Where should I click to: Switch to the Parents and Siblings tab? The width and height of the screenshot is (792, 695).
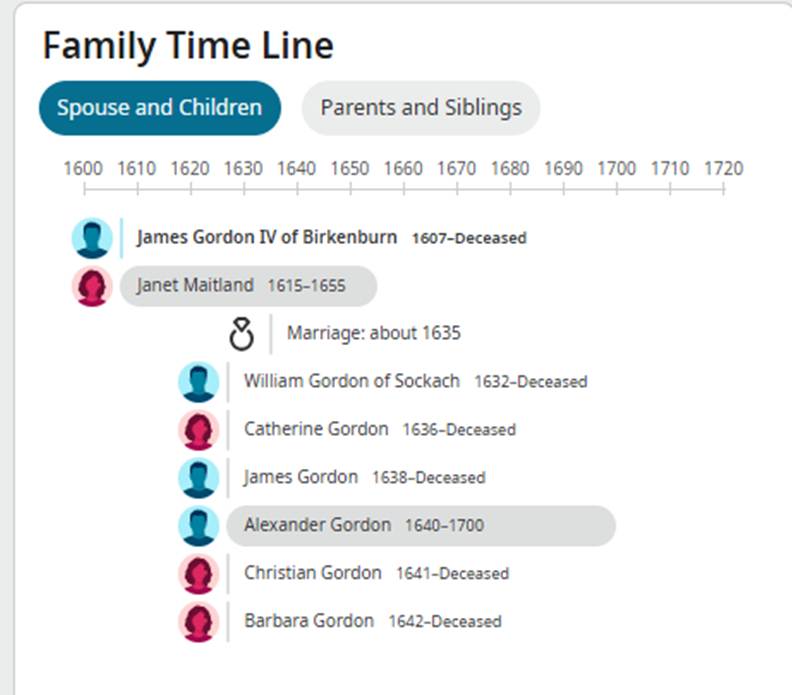(x=421, y=108)
